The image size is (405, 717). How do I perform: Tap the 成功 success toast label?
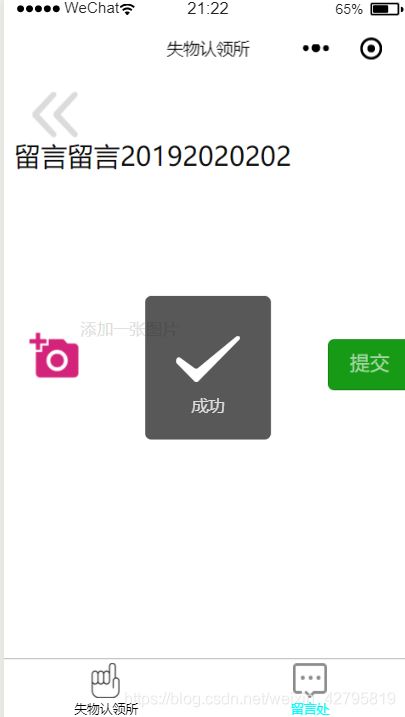click(208, 406)
